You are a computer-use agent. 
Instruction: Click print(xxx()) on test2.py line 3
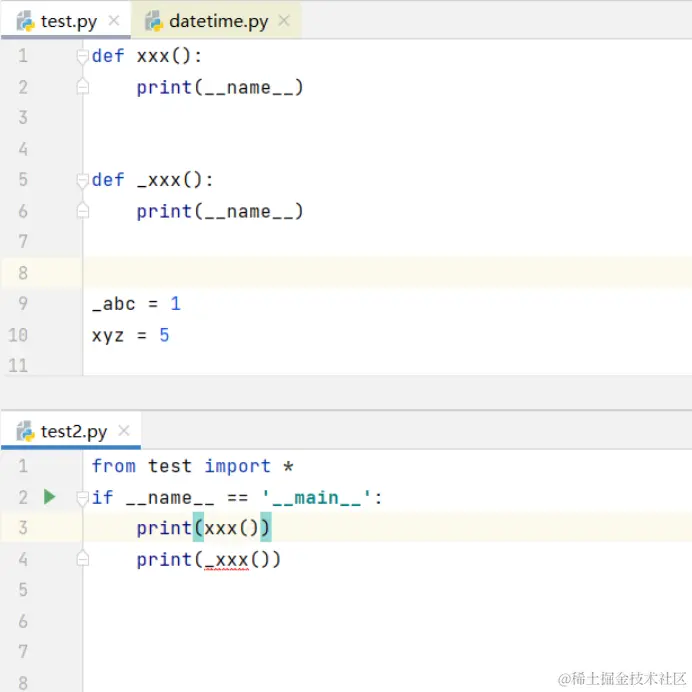203,528
